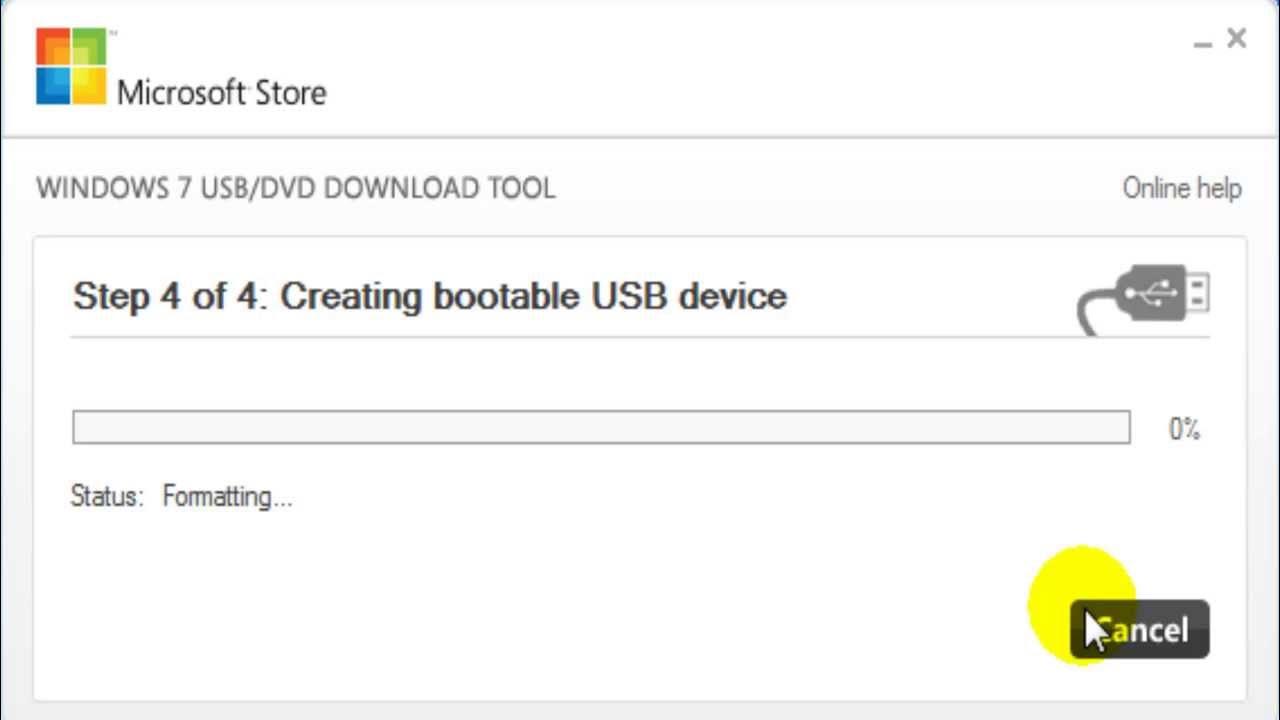The height and width of the screenshot is (720, 1280).
Task: Click the yellow square of the Microsoft logo
Action: click(x=89, y=85)
